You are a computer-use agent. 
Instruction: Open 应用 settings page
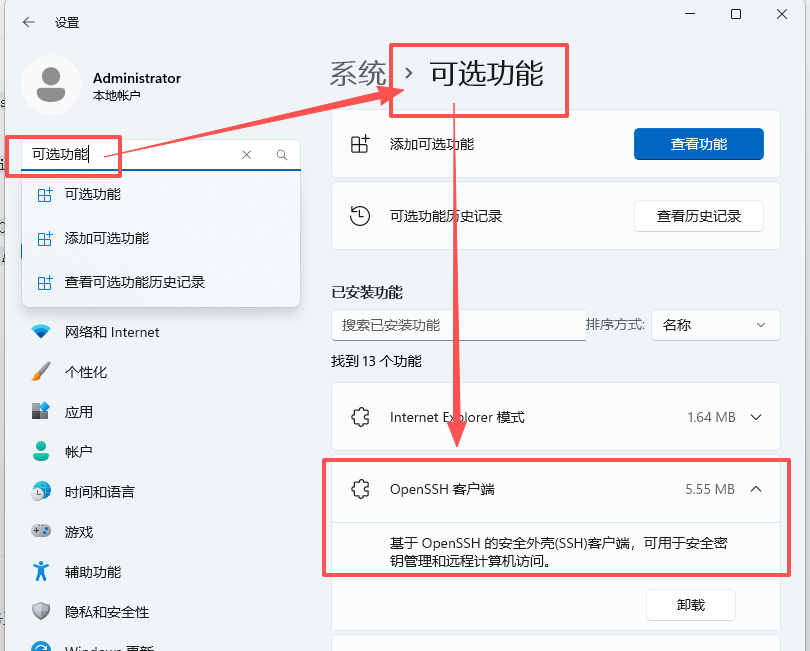pos(79,412)
